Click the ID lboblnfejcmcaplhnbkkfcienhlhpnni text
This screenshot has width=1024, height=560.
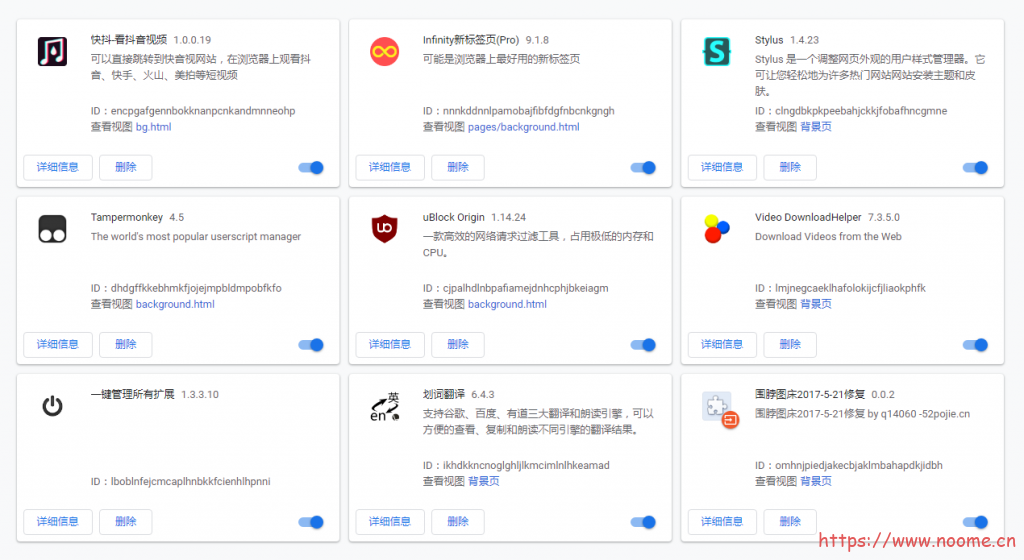tap(180, 481)
